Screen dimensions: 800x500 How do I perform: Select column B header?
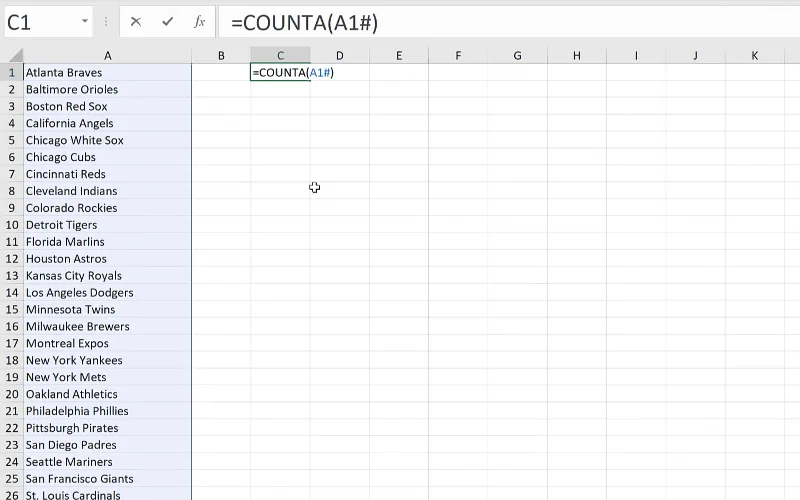(221, 55)
